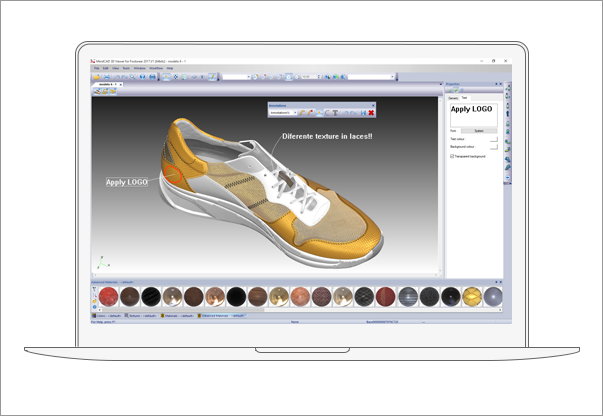Click the third shoe icon under the model tab
Screen dimensions: 603x416
(x=113, y=91)
